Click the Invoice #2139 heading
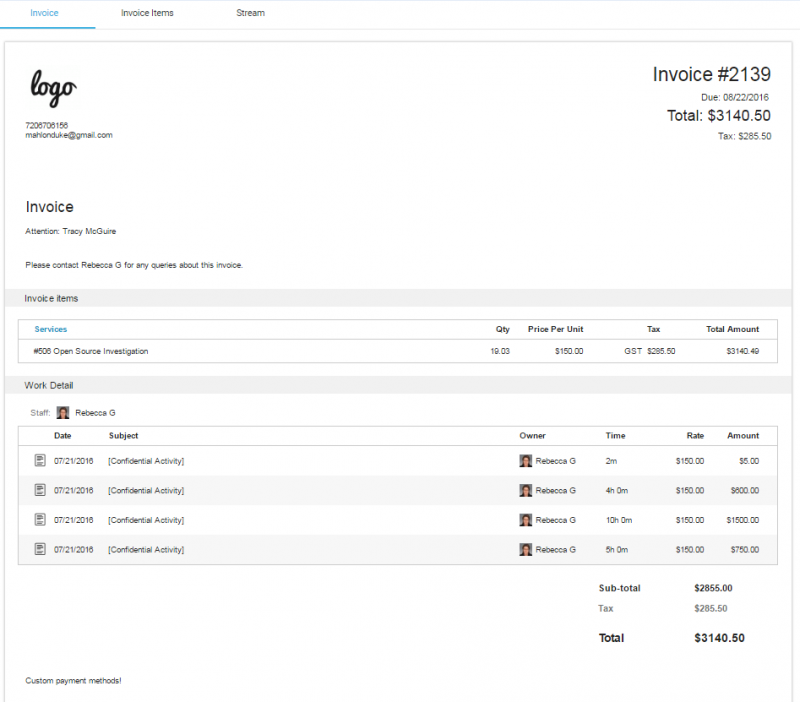 tap(711, 75)
